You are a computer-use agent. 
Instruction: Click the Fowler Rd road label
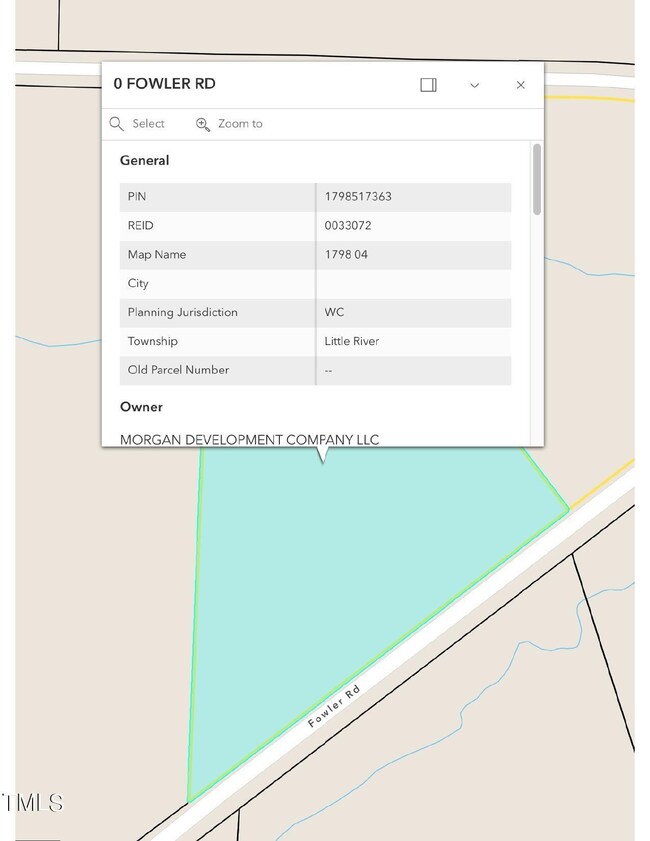[x=333, y=707]
